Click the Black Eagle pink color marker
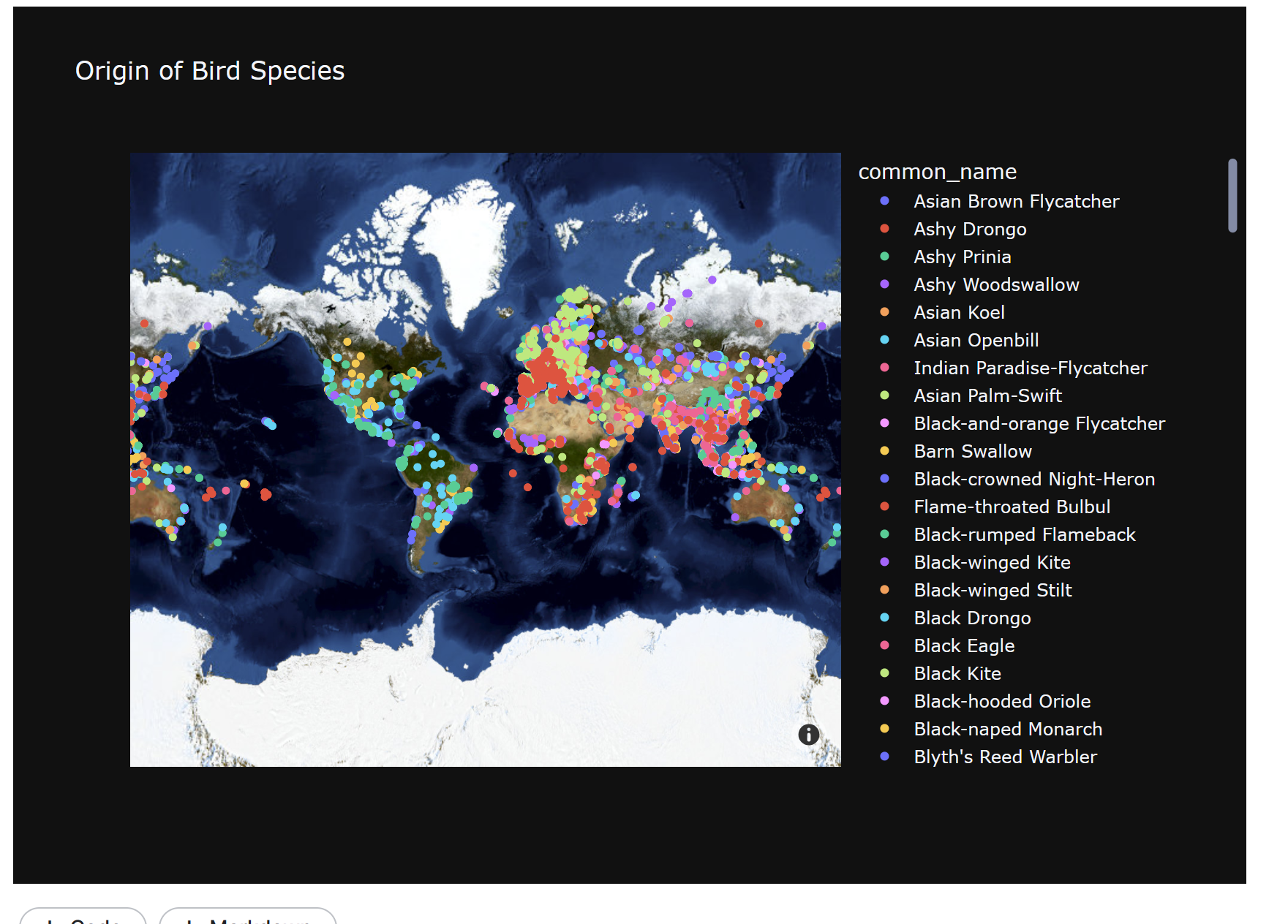This screenshot has height=924, width=1288. [x=884, y=645]
